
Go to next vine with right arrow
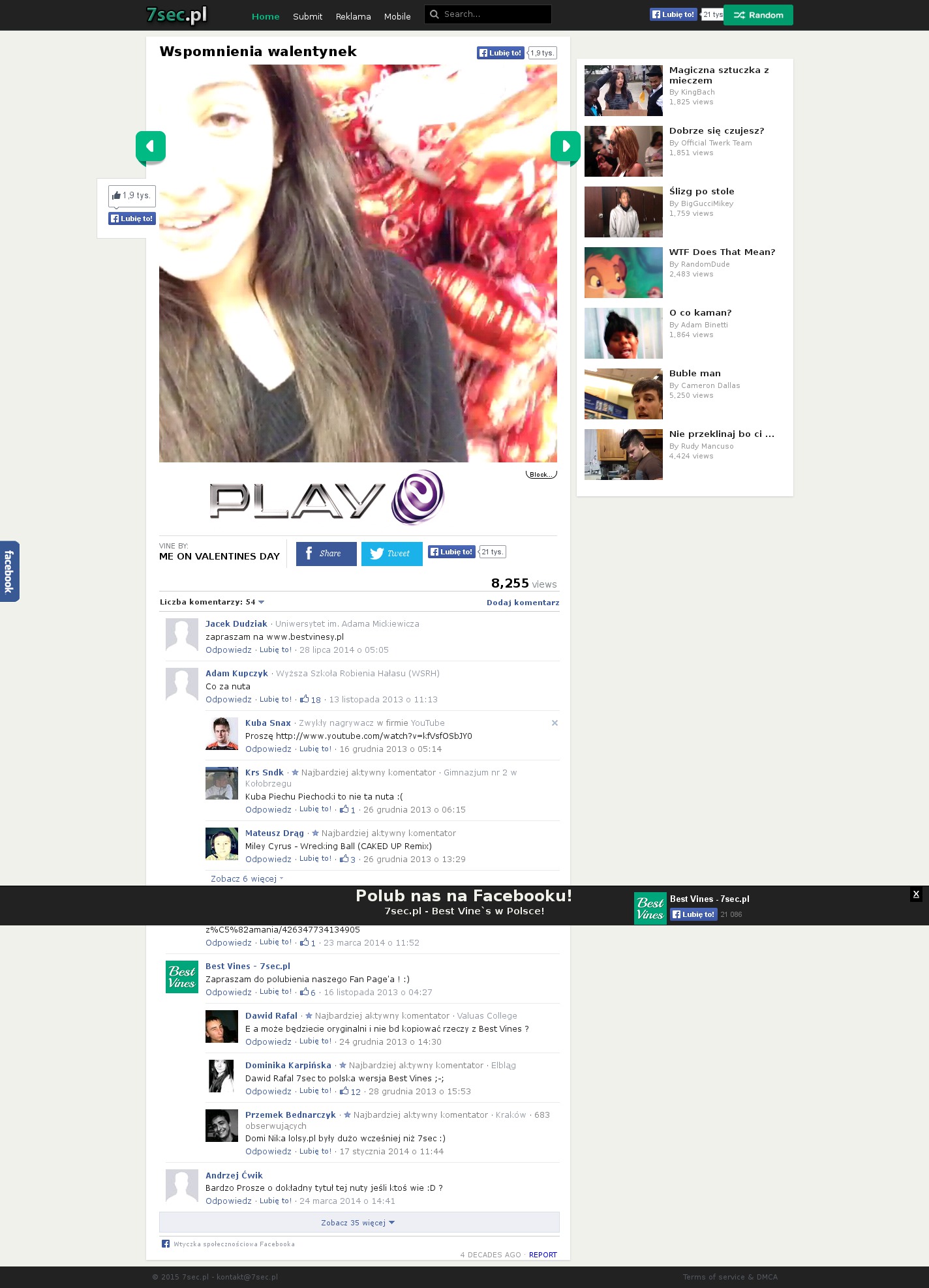pos(566,146)
